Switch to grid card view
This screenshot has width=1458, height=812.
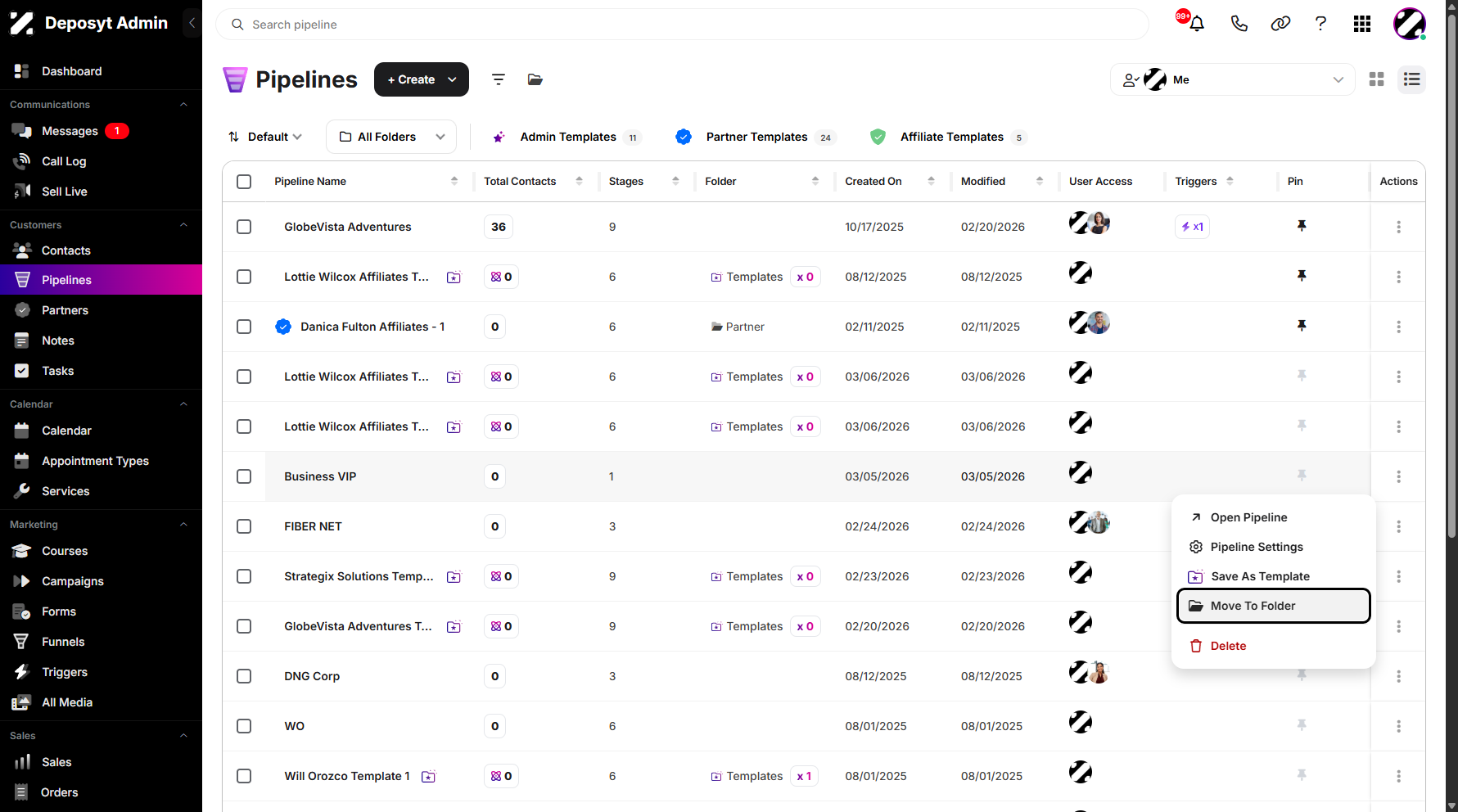click(x=1377, y=79)
